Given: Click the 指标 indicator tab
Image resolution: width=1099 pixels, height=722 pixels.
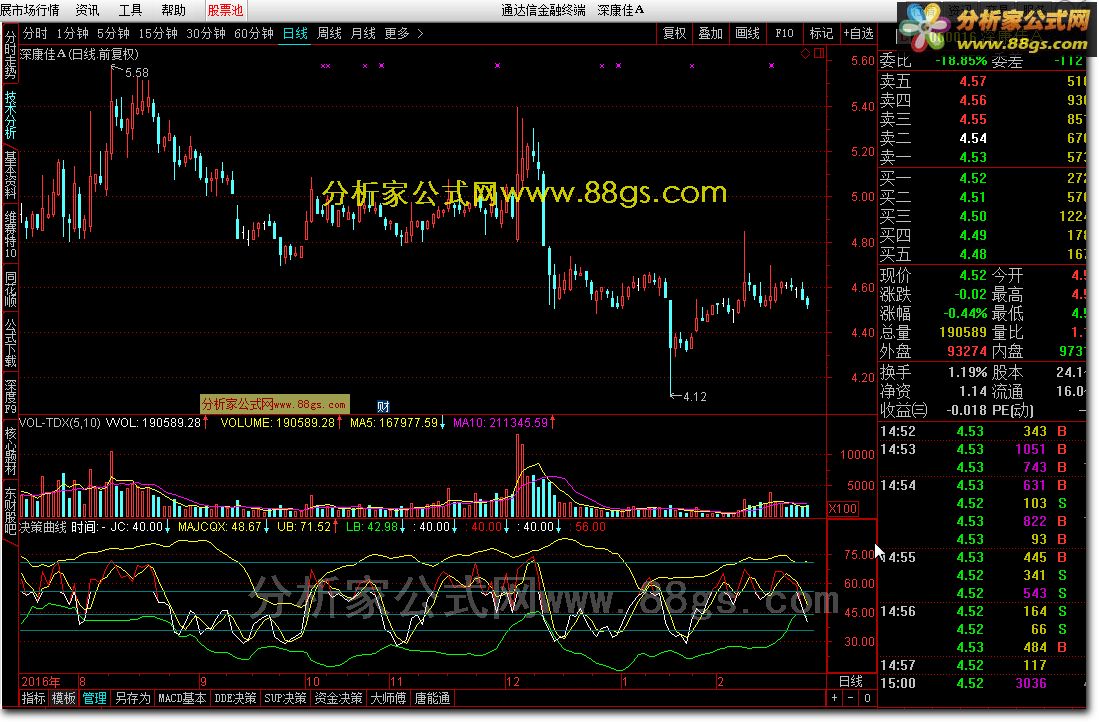Looking at the screenshot, I should [x=33, y=698].
